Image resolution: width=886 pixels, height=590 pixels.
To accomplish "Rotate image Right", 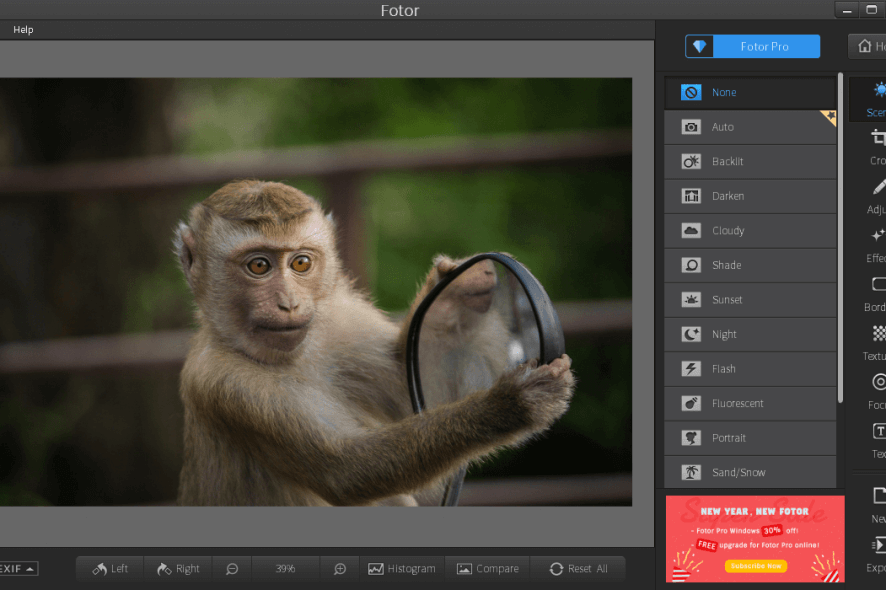I will pyautogui.click(x=178, y=569).
